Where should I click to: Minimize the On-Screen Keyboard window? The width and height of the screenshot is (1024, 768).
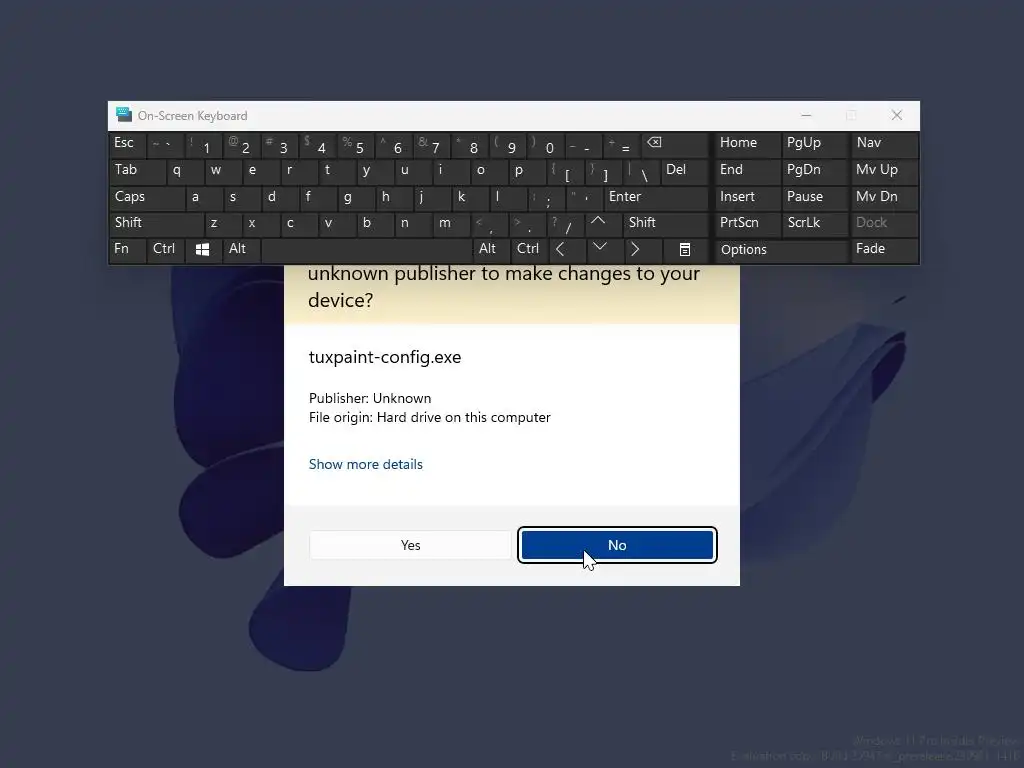coord(807,115)
